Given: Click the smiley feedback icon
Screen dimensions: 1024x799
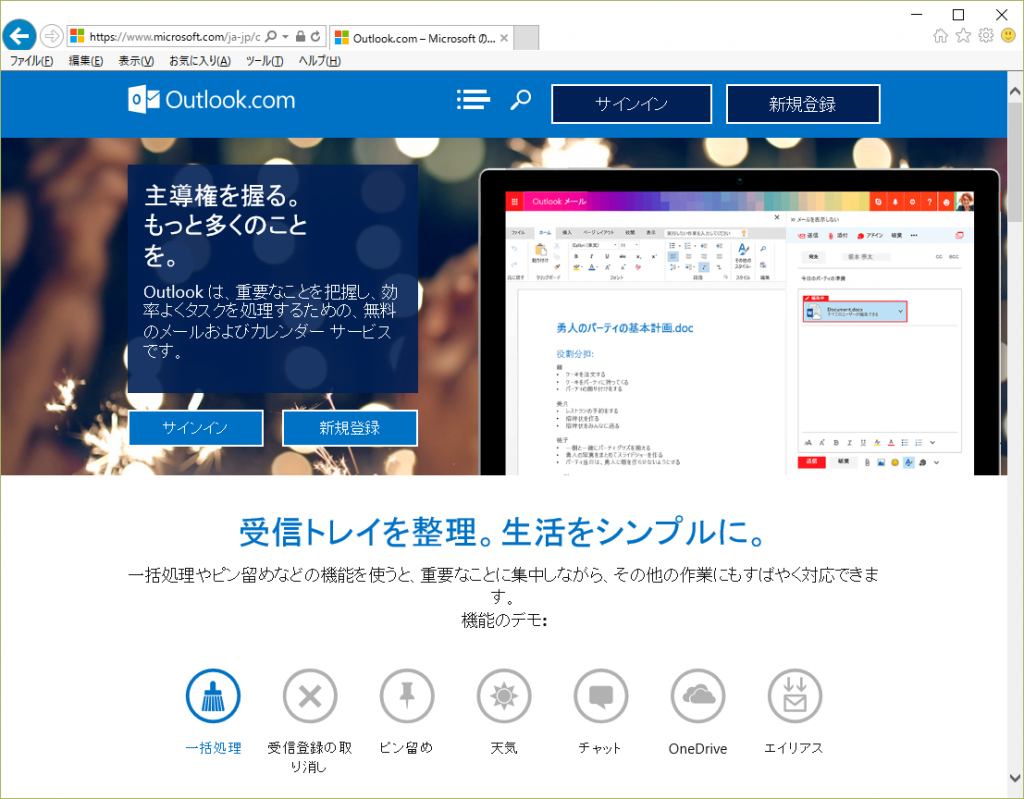Looking at the screenshot, I should tap(1008, 35).
